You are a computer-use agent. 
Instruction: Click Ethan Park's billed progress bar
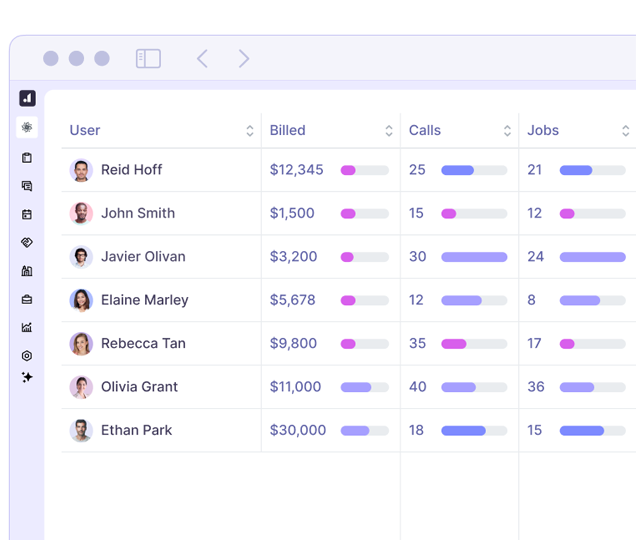[364, 431]
